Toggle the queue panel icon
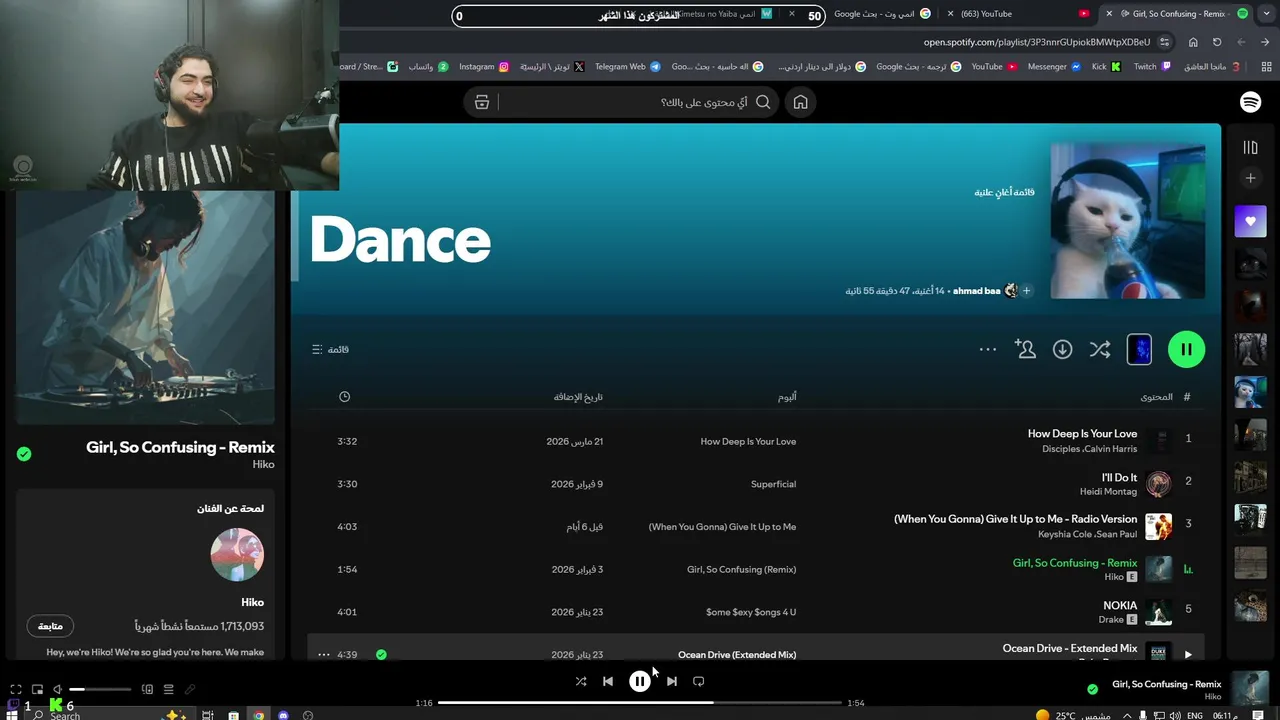Screen dimensions: 1280x720 coord(168,689)
